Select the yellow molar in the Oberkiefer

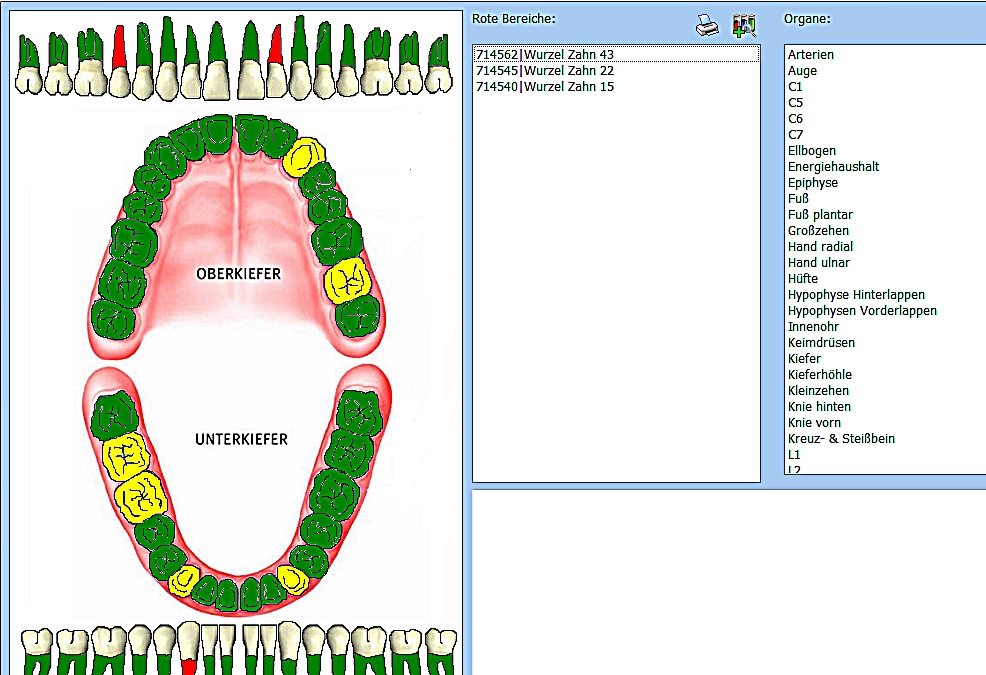pos(347,280)
